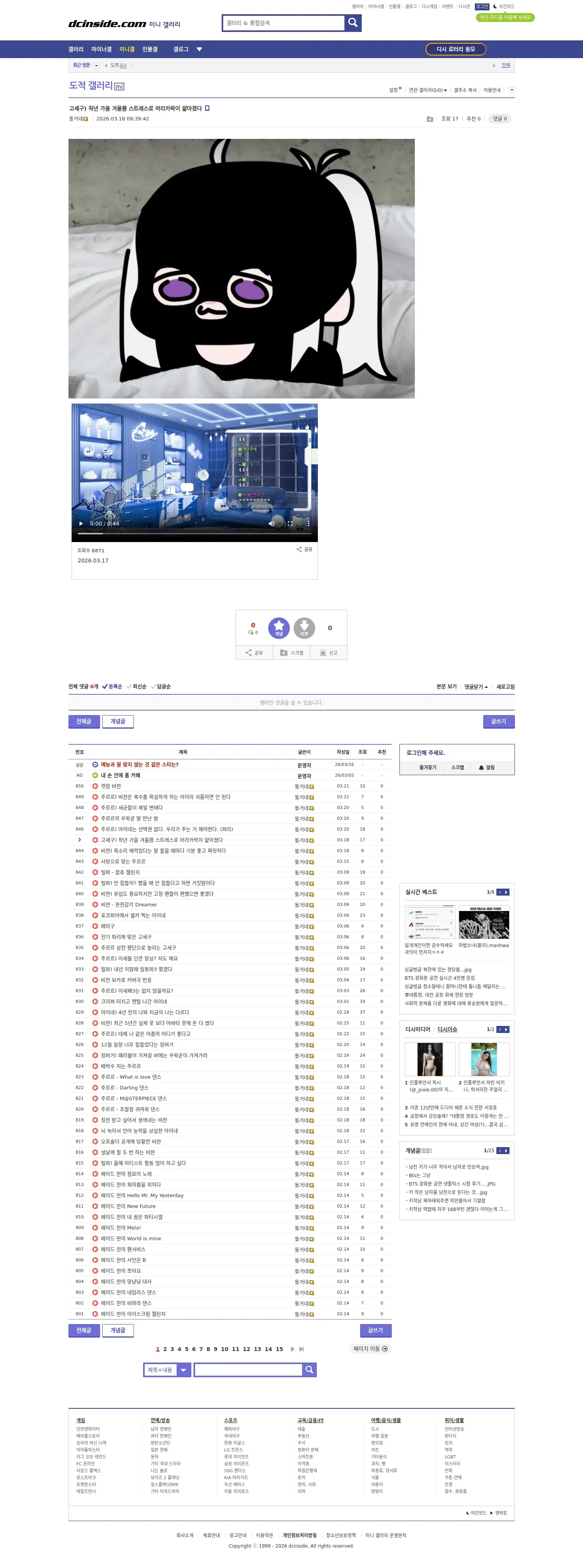Open 연관 갤러리(0/0) dropdown

point(428,90)
